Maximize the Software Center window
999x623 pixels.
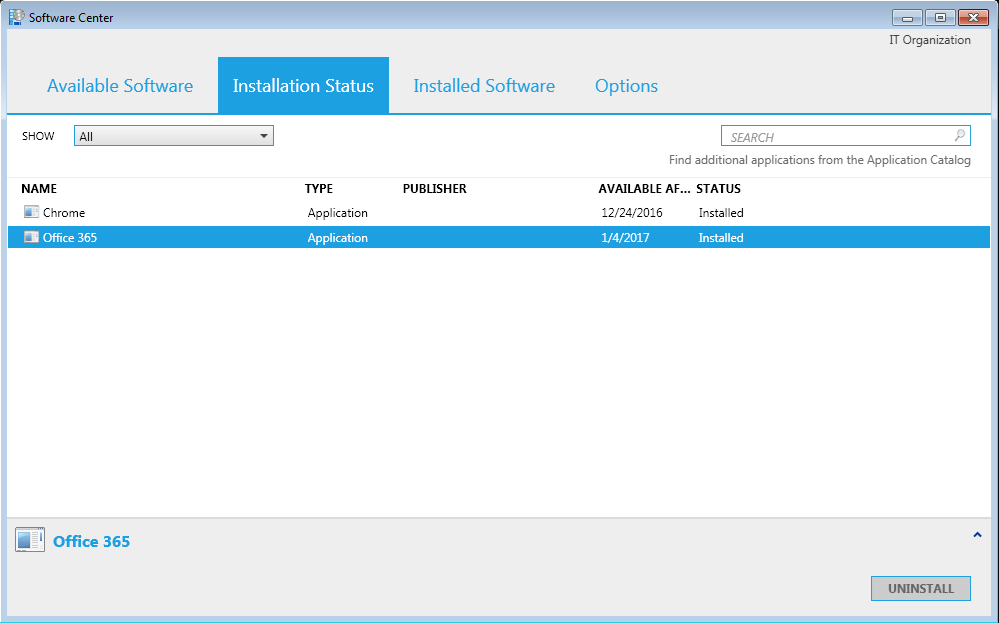point(940,17)
